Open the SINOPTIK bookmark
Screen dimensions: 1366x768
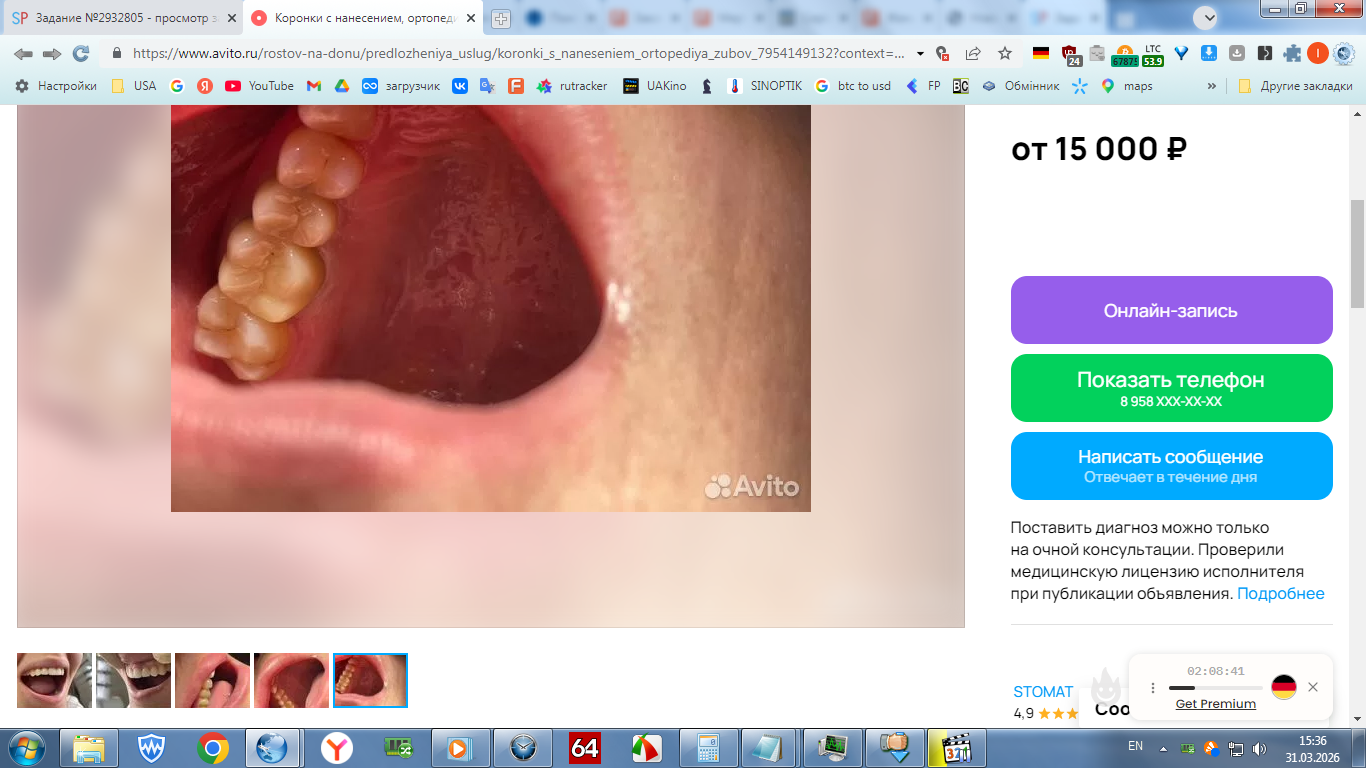tap(765, 86)
